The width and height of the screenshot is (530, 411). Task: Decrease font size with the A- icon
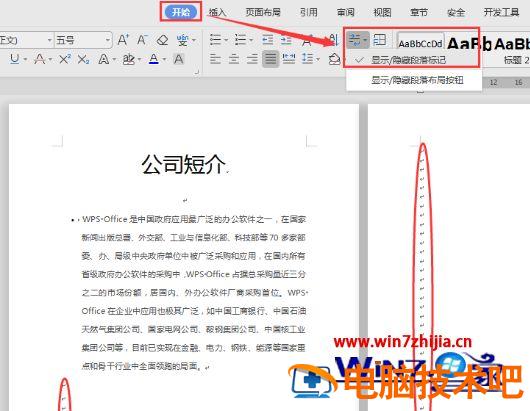(x=142, y=40)
